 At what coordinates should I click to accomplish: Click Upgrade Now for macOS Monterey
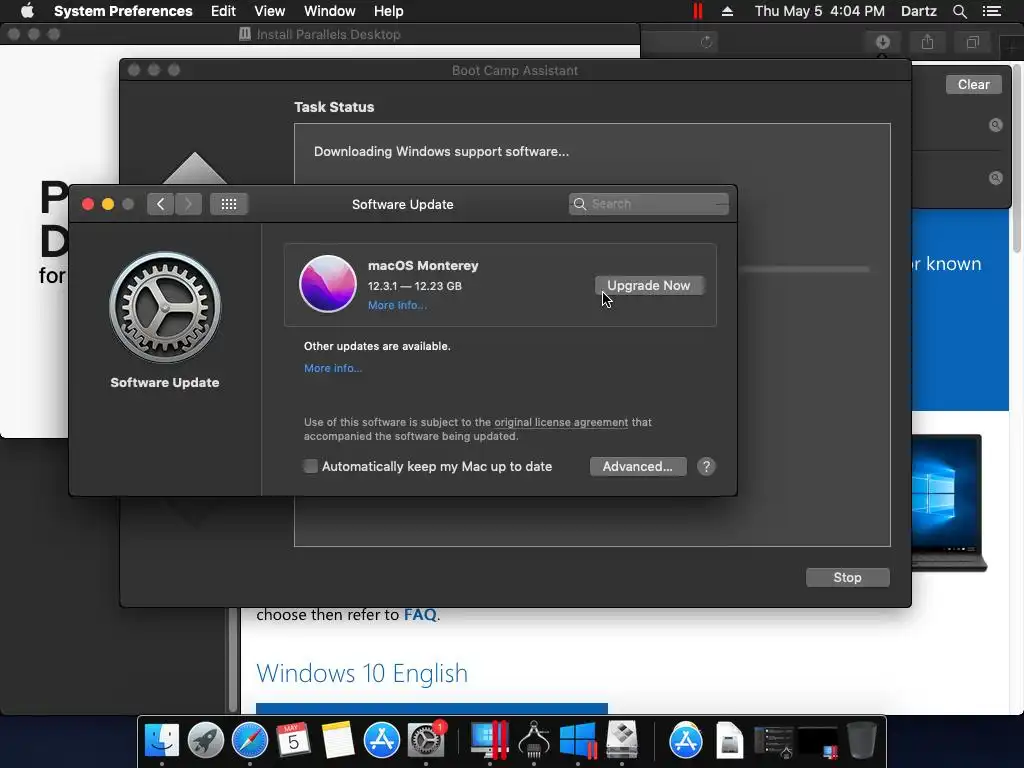pyautogui.click(x=648, y=285)
